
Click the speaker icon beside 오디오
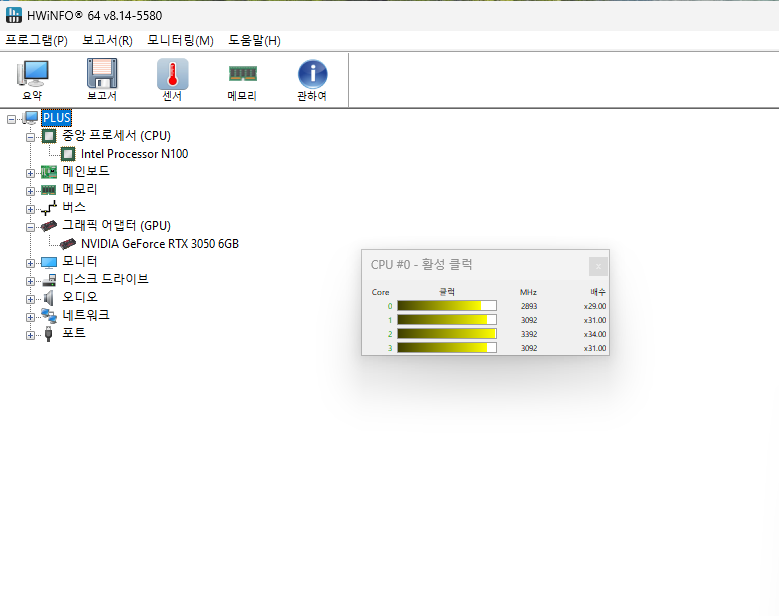pyautogui.click(x=49, y=298)
